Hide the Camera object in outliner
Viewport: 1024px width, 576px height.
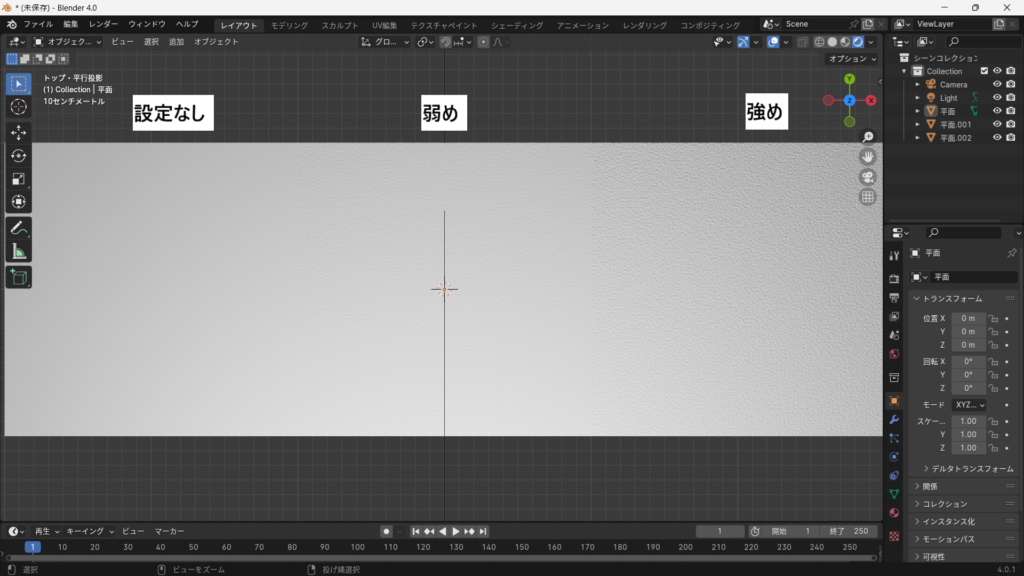(x=996, y=85)
